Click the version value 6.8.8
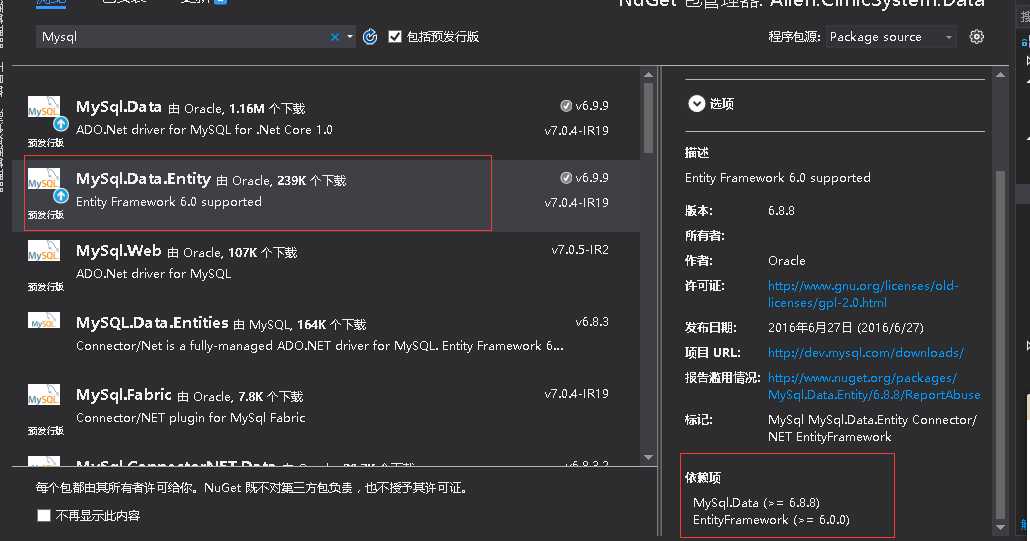 point(781,211)
